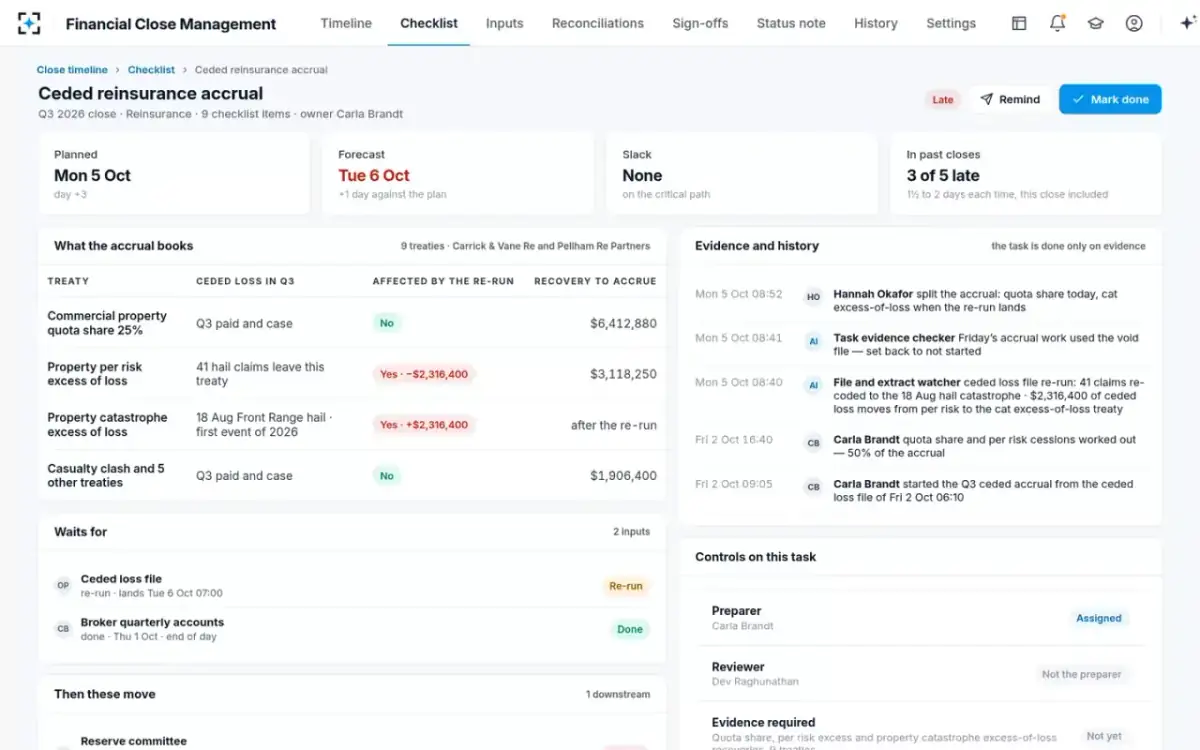Click the No badge in Casualty clash row
Image resolution: width=1200 pixels, height=750 pixels.
tap(387, 476)
